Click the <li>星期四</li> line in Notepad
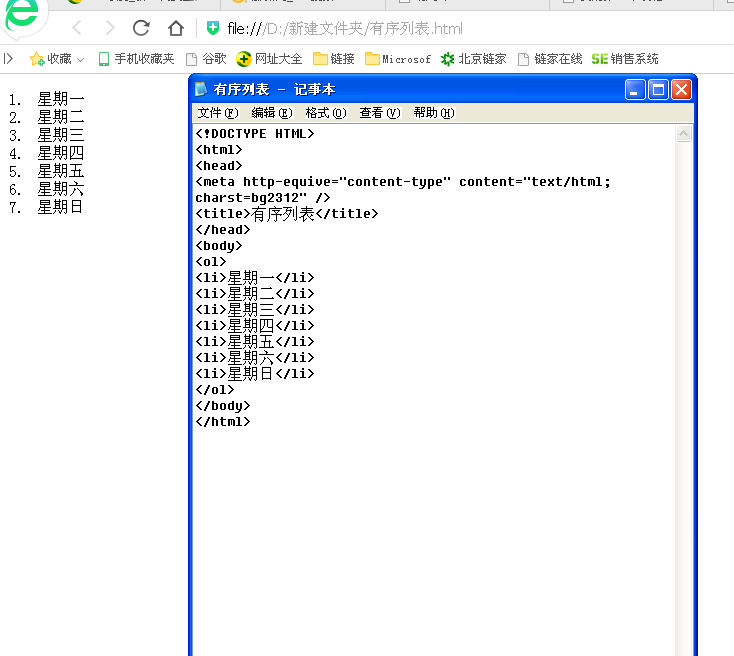 [x=255, y=325]
